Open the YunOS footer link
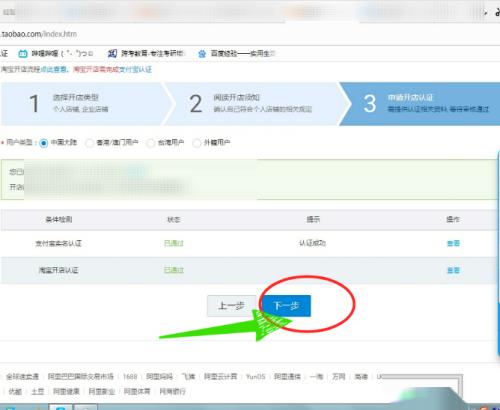This screenshot has width=500, height=410. [255, 377]
